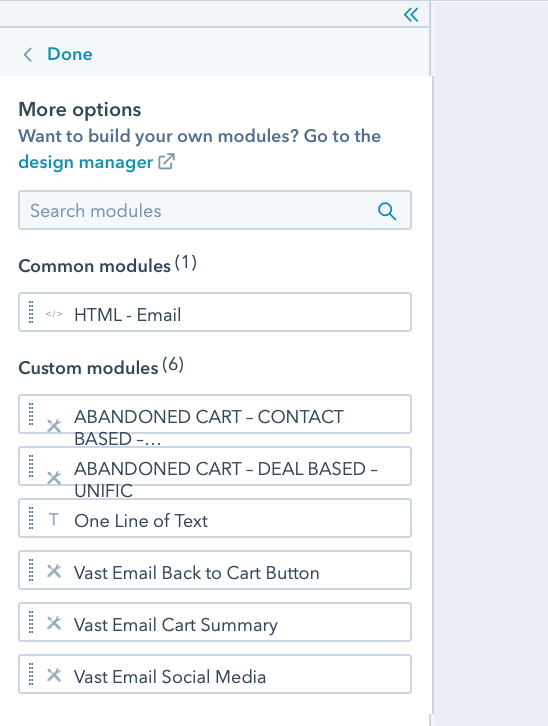
Task: Select the HTML - Email module
Action: pos(215,312)
